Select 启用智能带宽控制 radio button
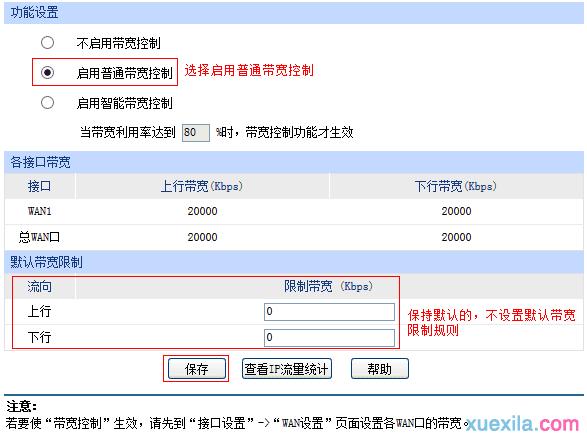The height and width of the screenshot is (436, 587). click(48, 103)
